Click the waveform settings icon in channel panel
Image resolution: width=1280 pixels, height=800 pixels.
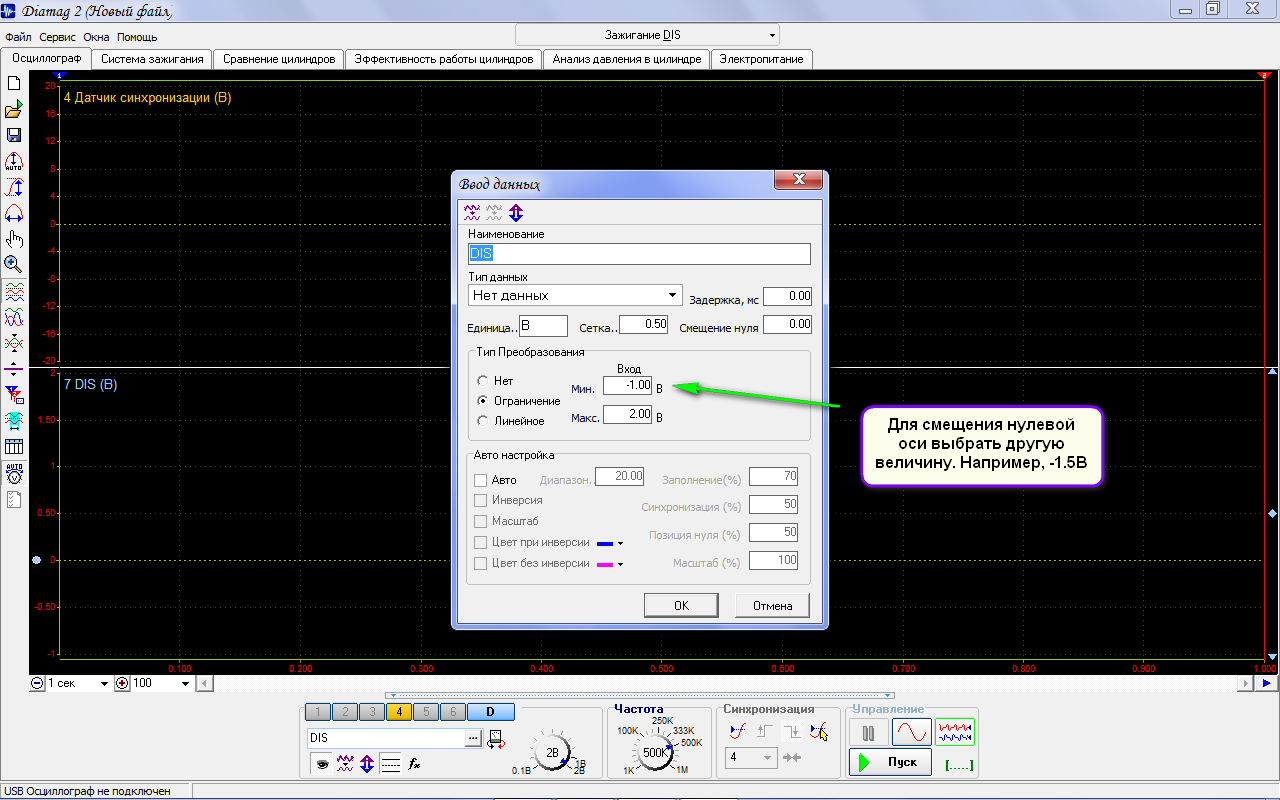(345, 763)
